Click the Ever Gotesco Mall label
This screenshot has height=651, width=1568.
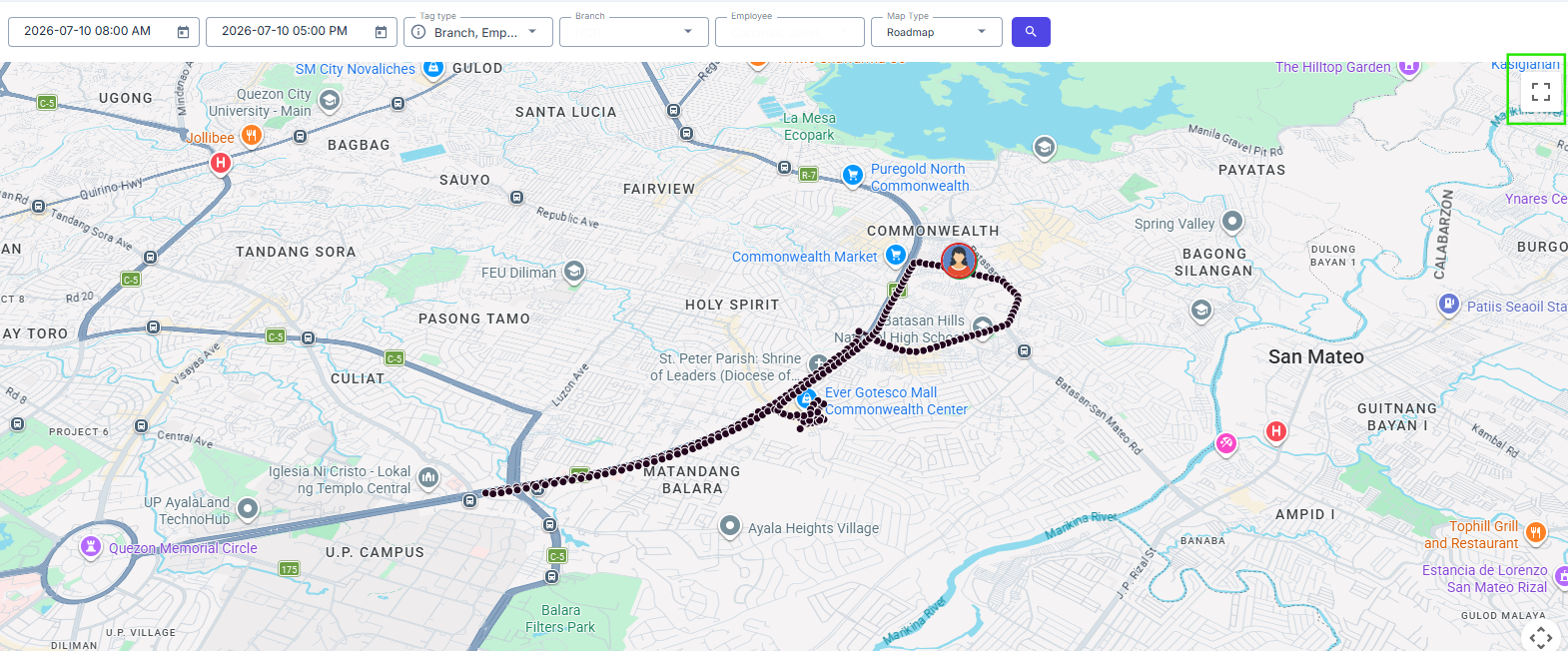pyautogui.click(x=881, y=392)
